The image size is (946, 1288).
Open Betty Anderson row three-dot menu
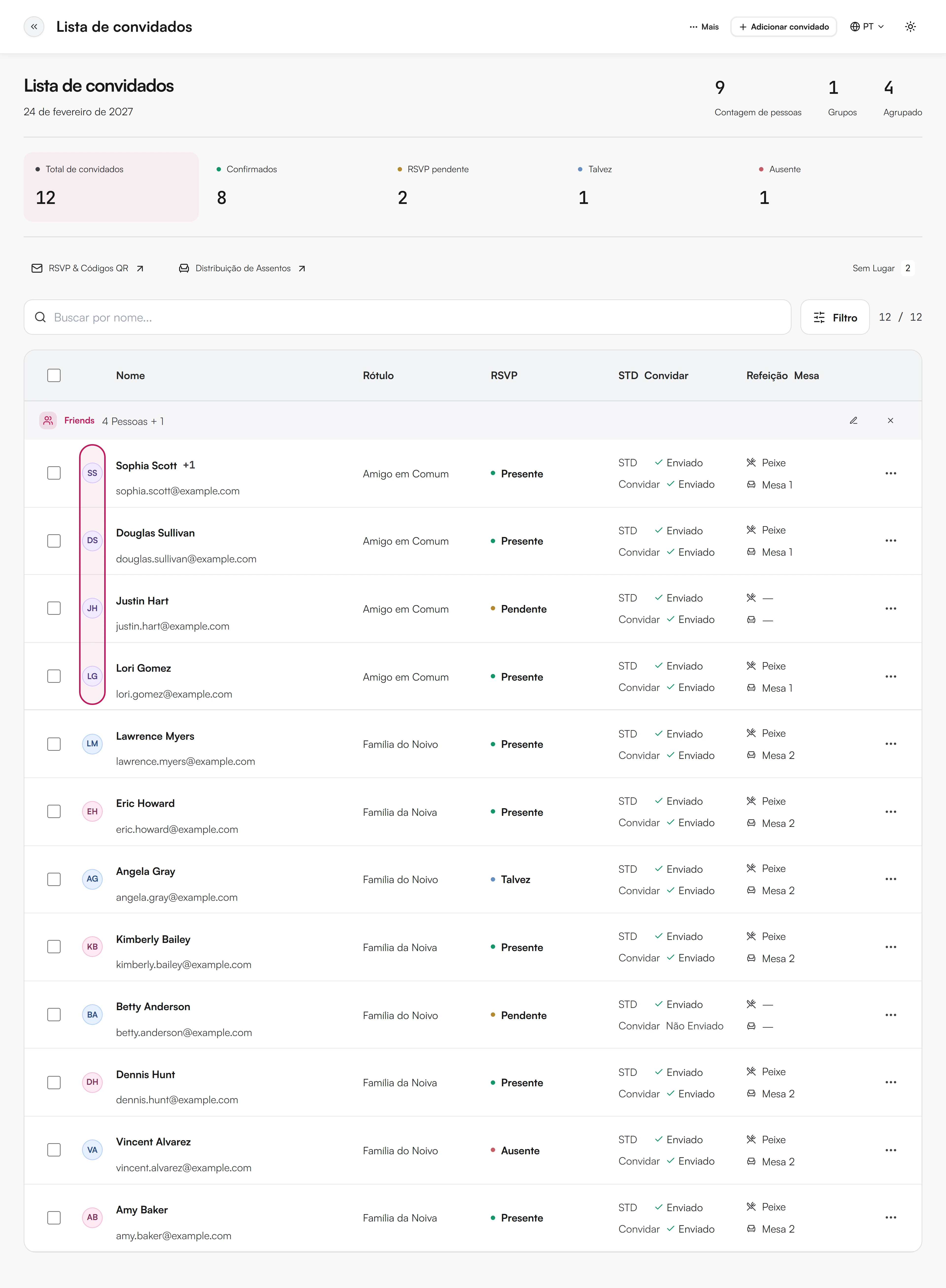click(x=891, y=1014)
